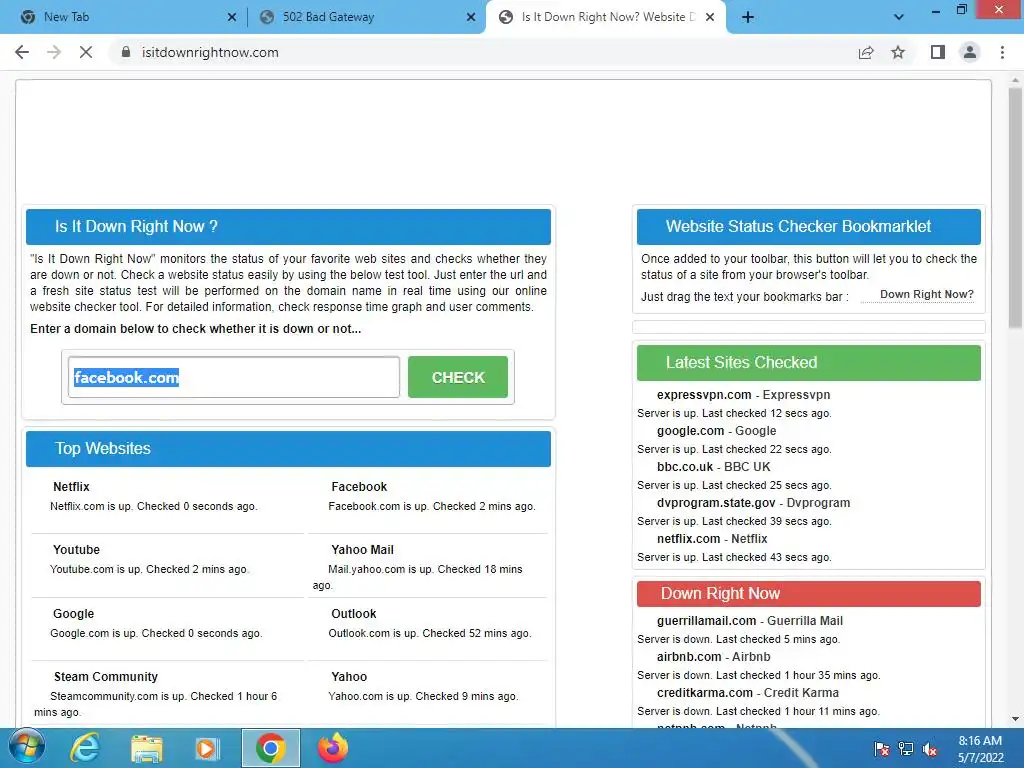1024x768 pixels.
Task: Close the 502 Bad Gateway tab
Action: click(x=471, y=17)
